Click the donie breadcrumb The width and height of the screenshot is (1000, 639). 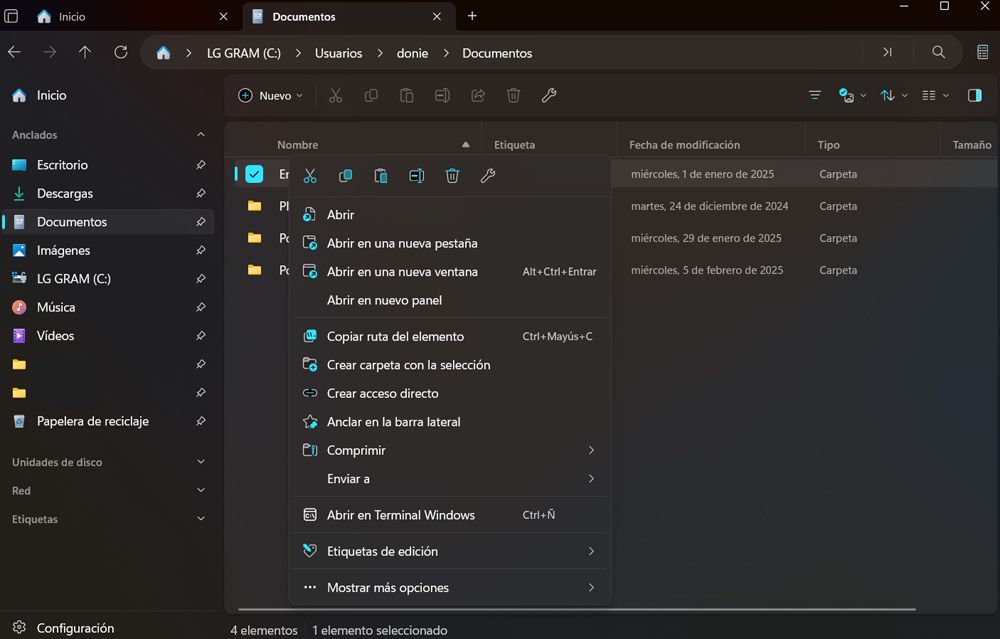click(413, 53)
